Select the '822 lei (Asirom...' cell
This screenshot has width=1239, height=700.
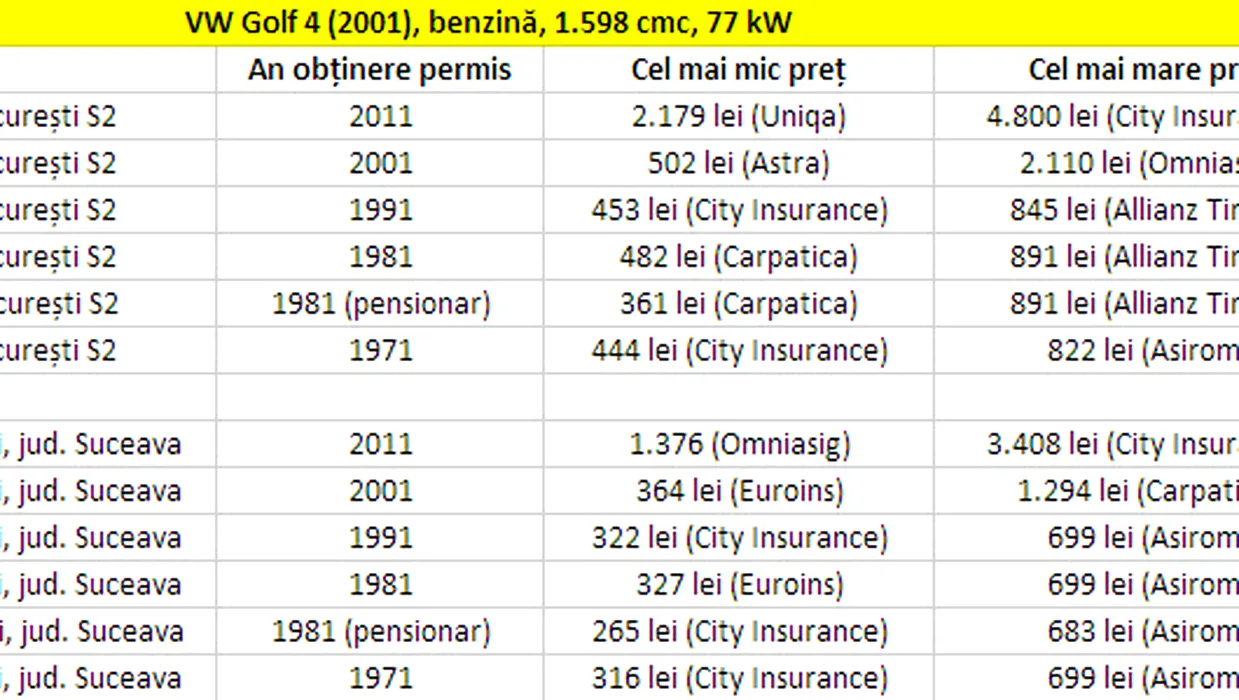(1087, 351)
